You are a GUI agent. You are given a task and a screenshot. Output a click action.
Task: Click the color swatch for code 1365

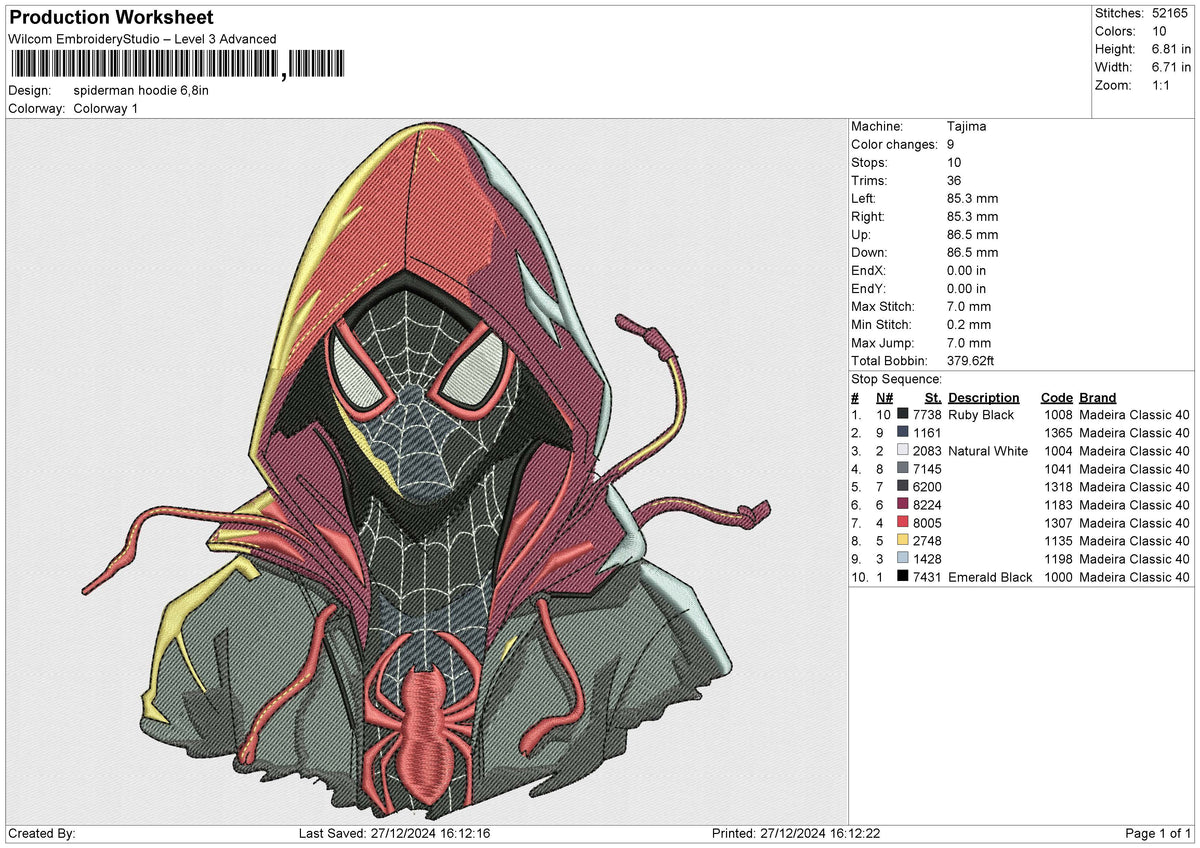(903, 433)
